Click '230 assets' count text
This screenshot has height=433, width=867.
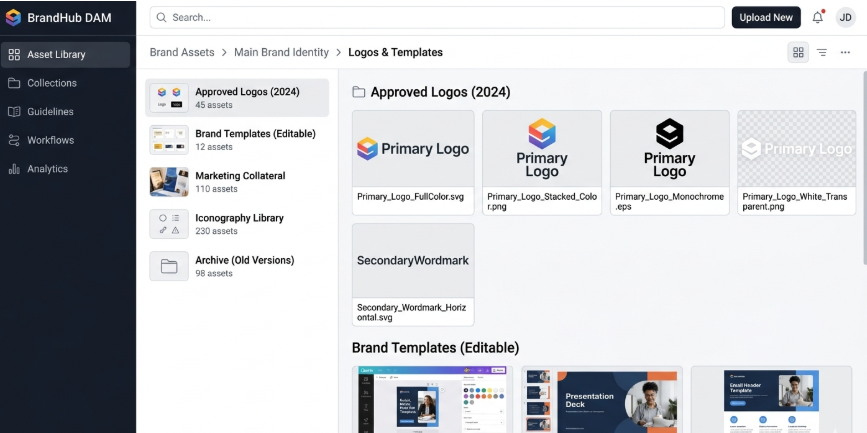(x=216, y=231)
